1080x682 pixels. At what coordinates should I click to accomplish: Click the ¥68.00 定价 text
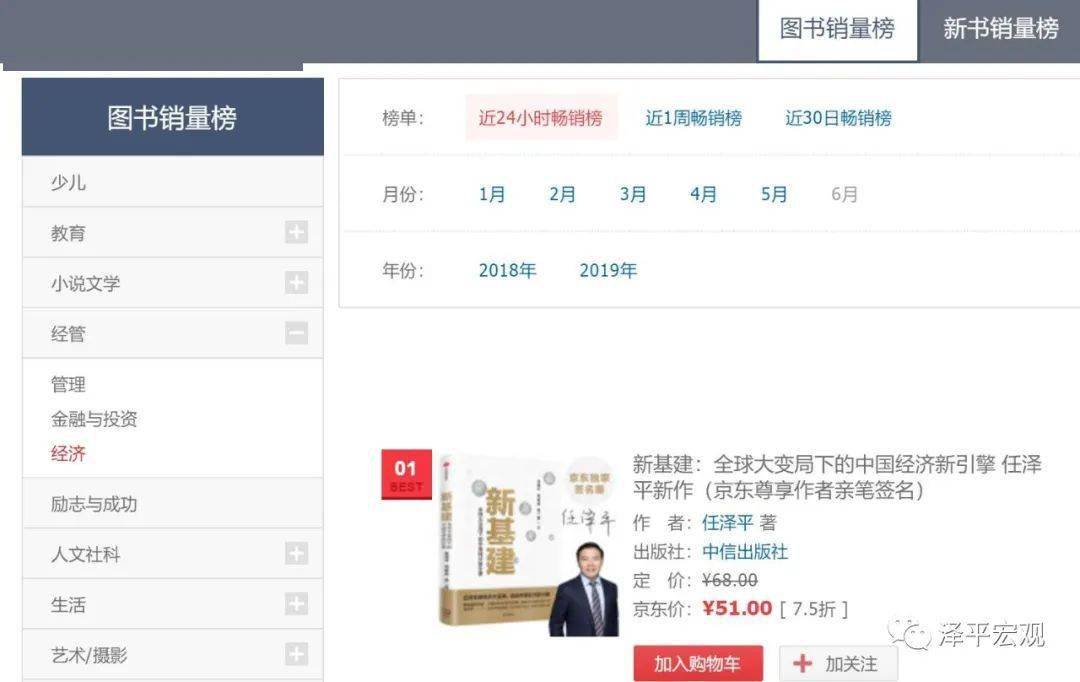(730, 581)
